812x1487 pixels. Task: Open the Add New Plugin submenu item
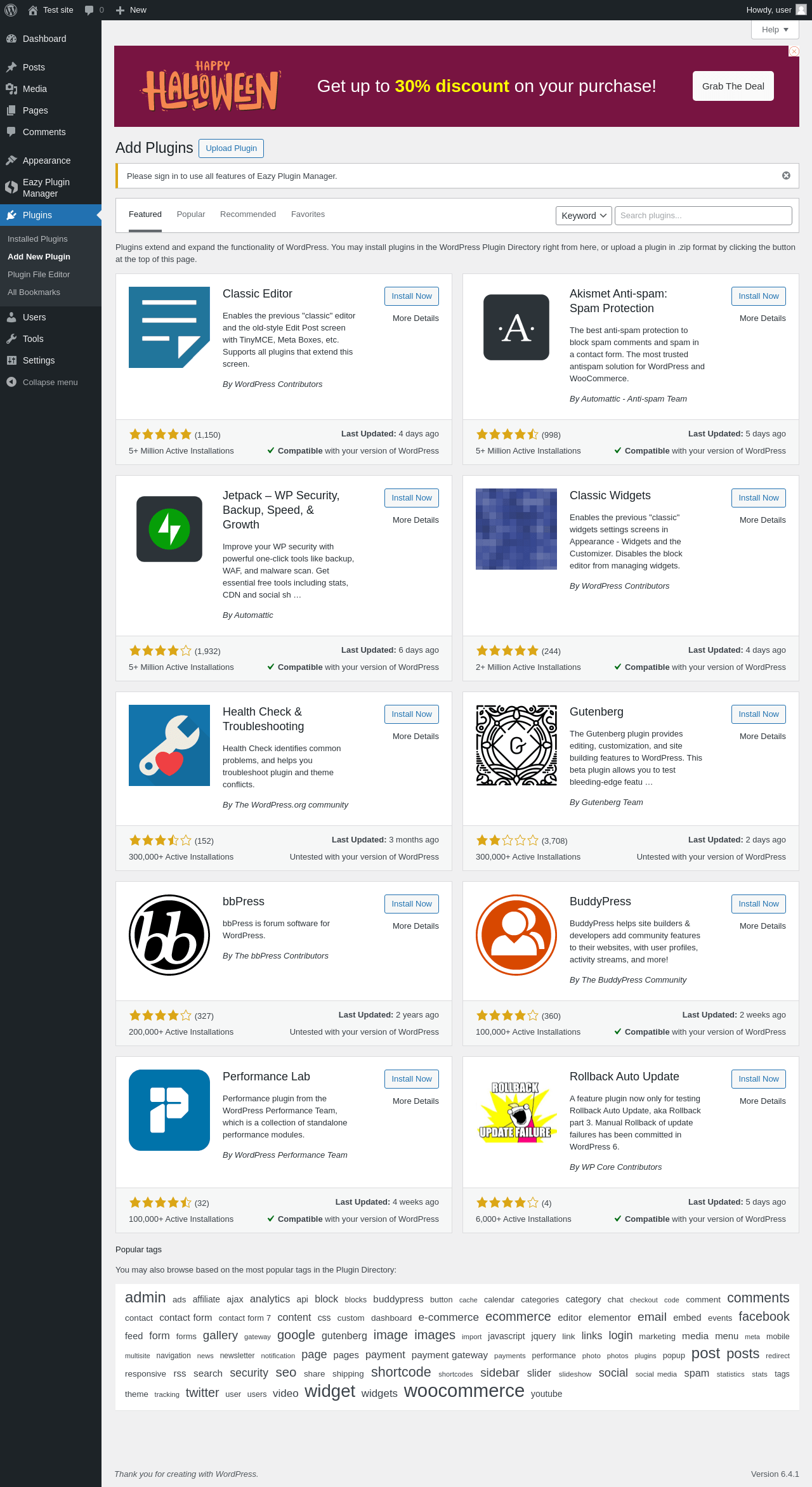click(x=39, y=257)
